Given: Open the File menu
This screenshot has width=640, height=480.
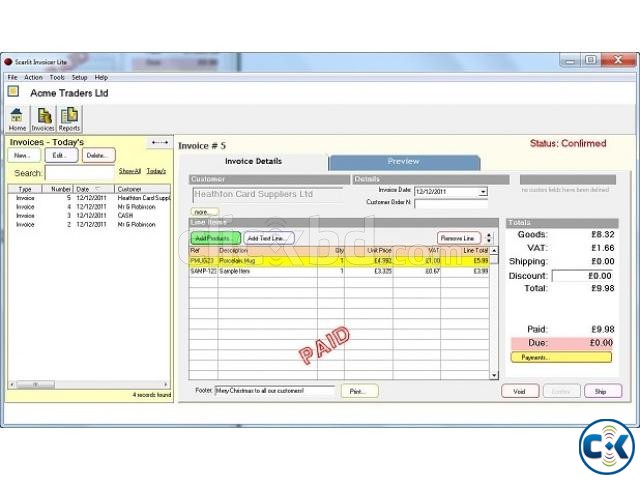Looking at the screenshot, I should click(x=13, y=77).
